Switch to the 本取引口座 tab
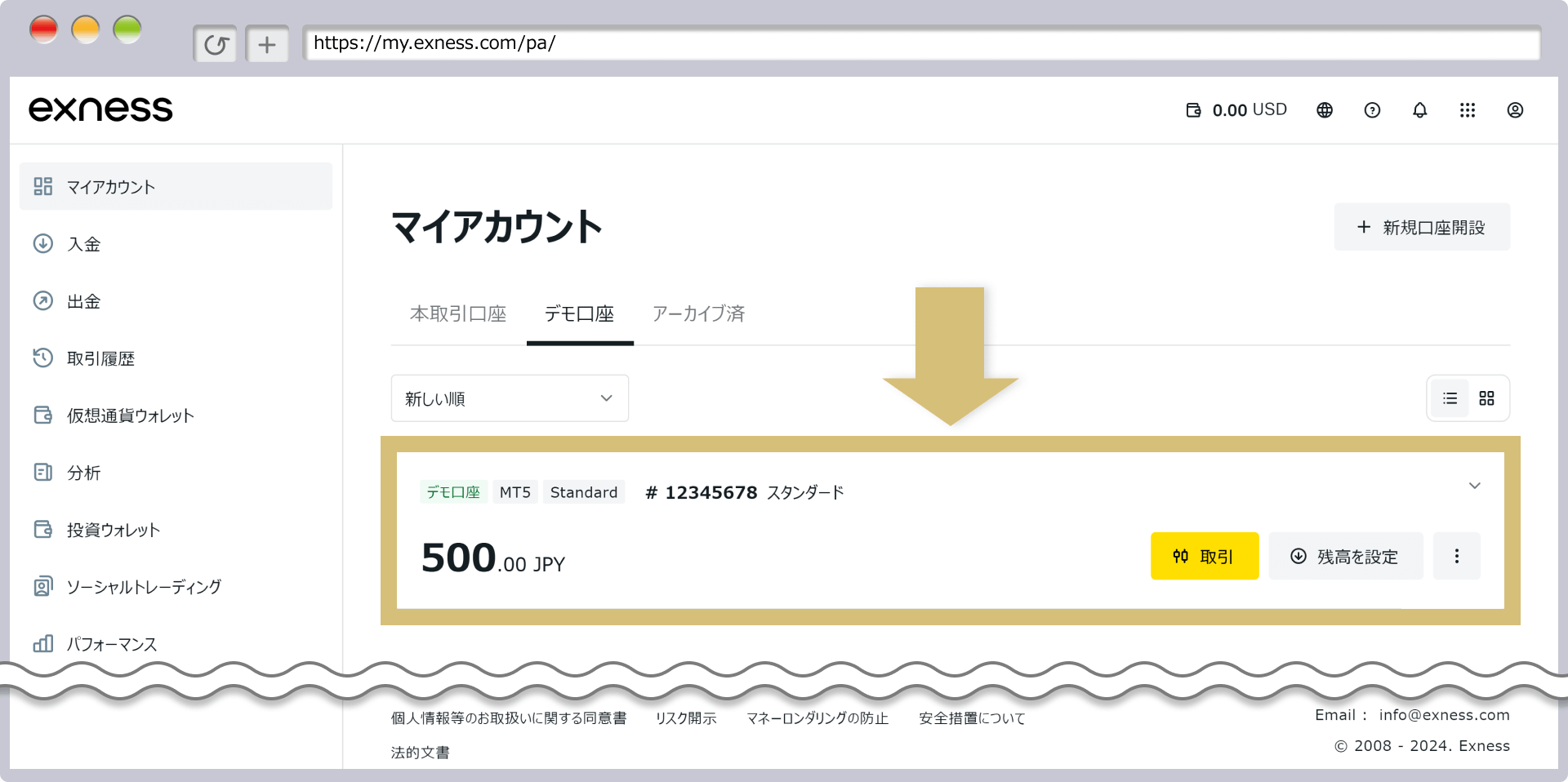The width and height of the screenshot is (1568, 782). pos(458,313)
